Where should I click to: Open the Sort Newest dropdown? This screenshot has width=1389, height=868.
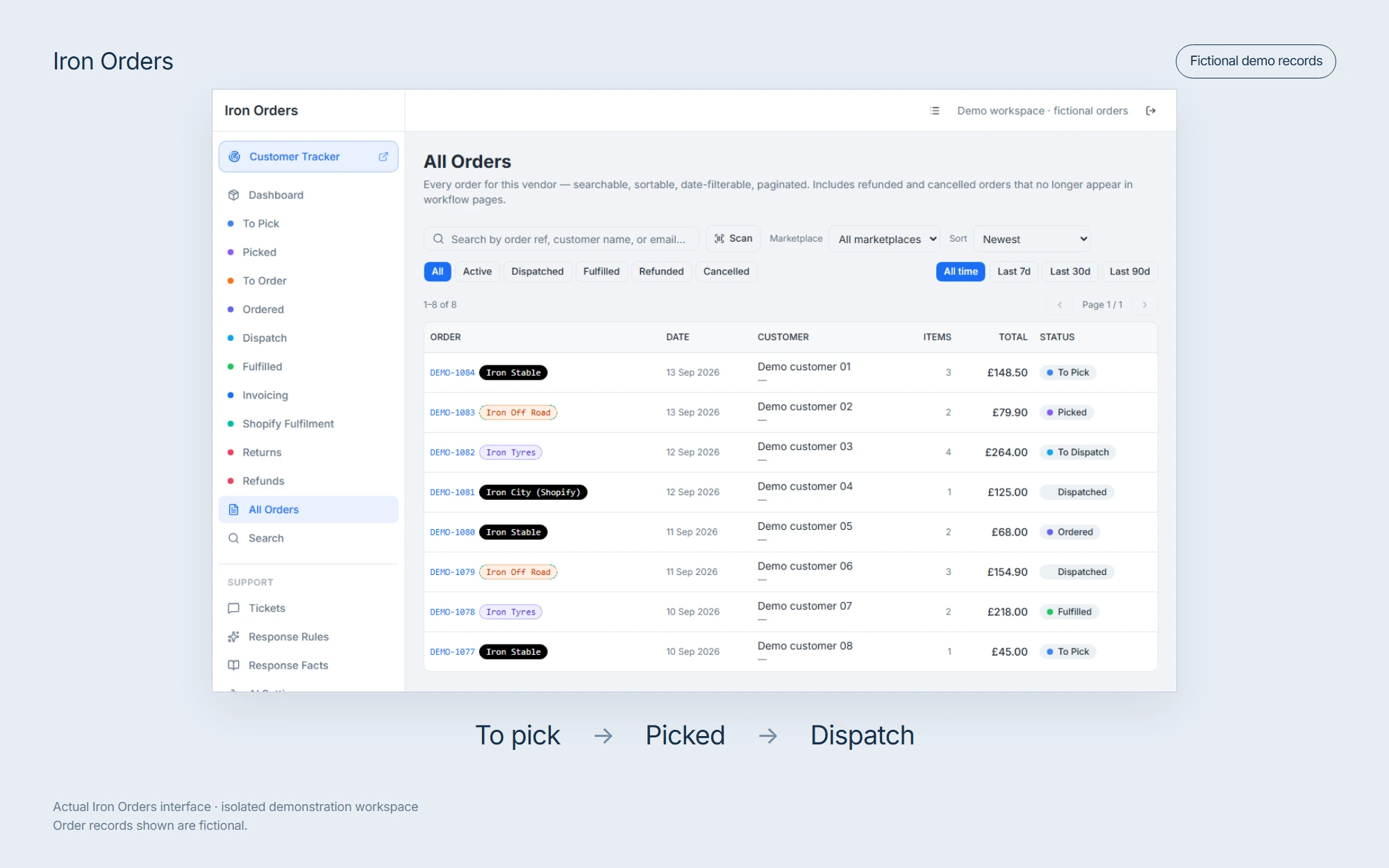[1032, 240]
